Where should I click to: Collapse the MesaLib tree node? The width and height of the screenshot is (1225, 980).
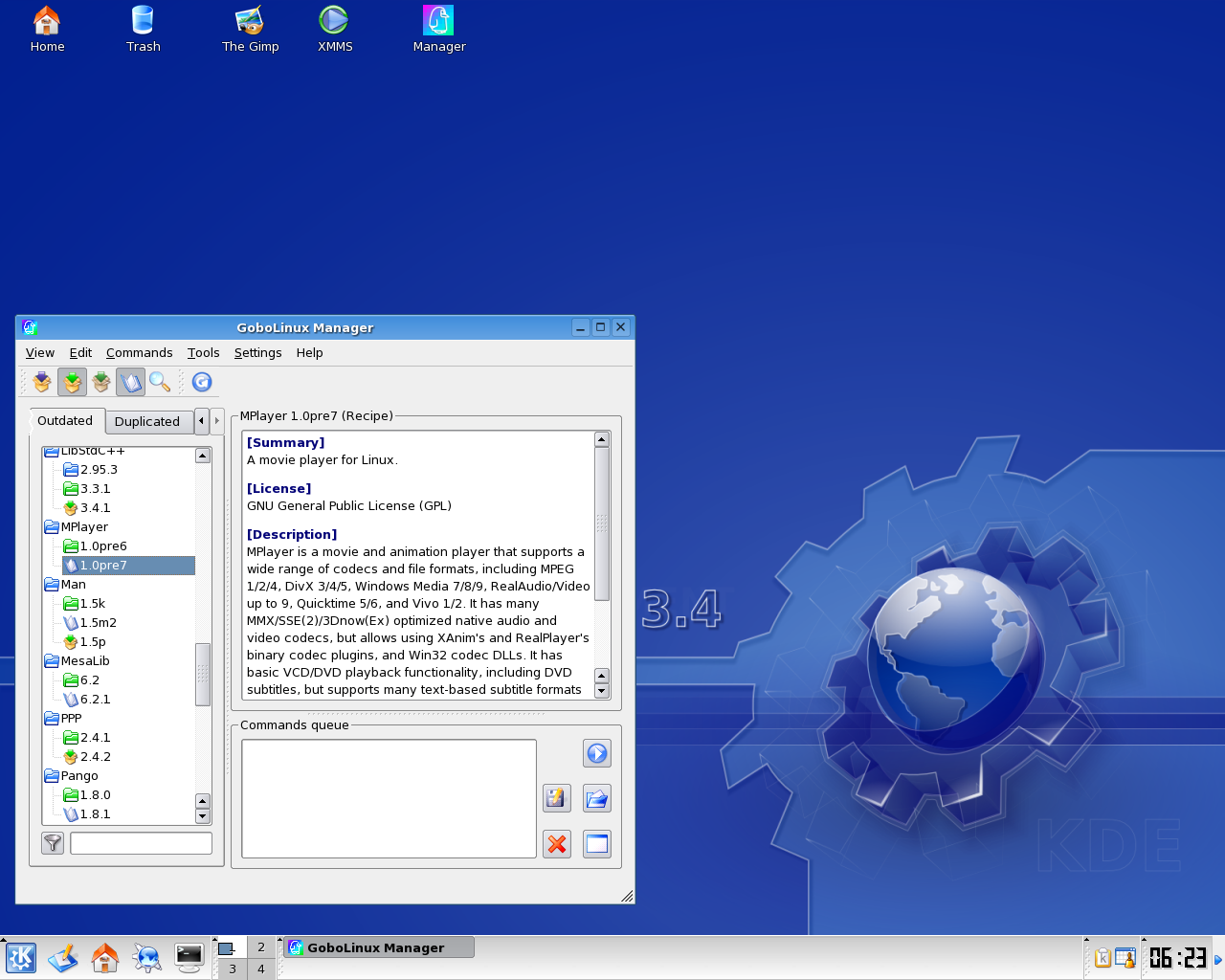(78, 661)
